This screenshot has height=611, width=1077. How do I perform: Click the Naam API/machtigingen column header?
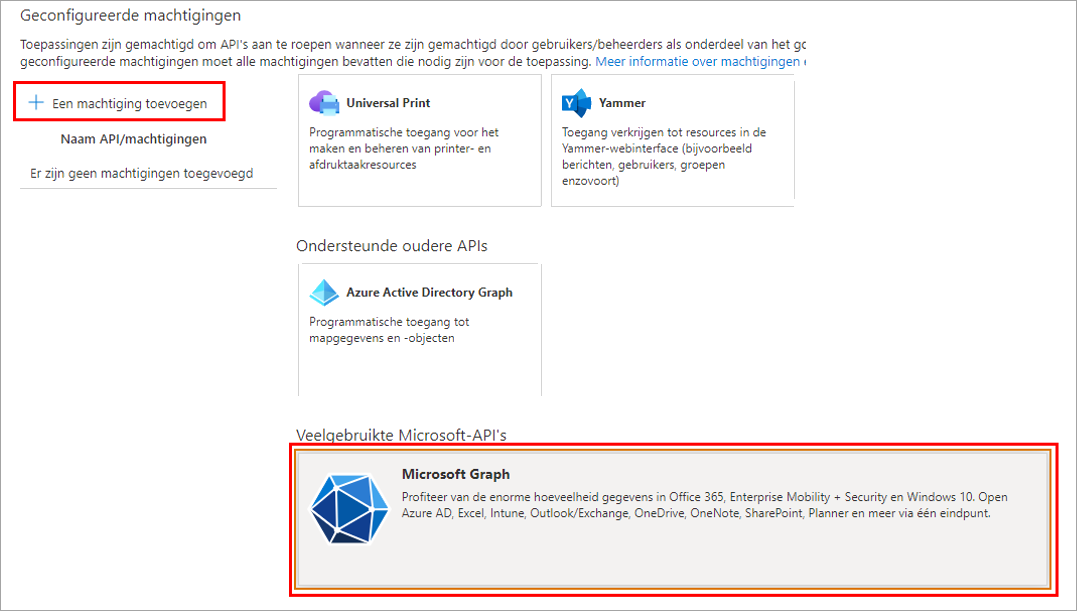tap(133, 139)
